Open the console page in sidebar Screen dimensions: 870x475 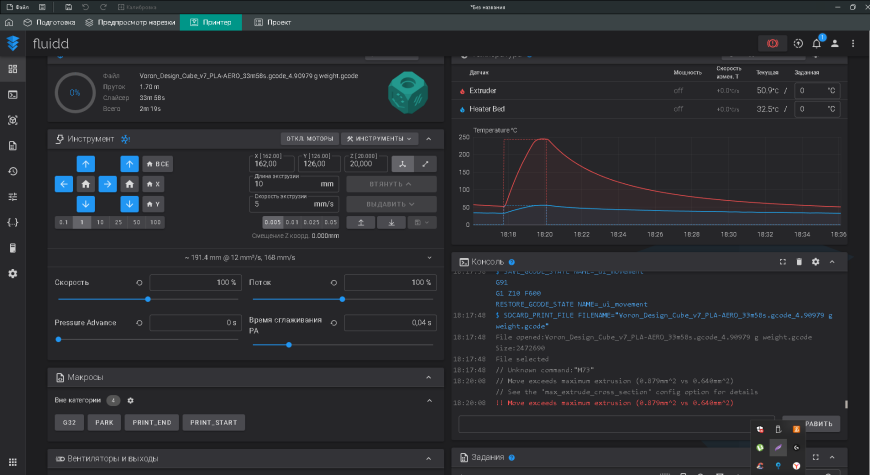(13, 95)
